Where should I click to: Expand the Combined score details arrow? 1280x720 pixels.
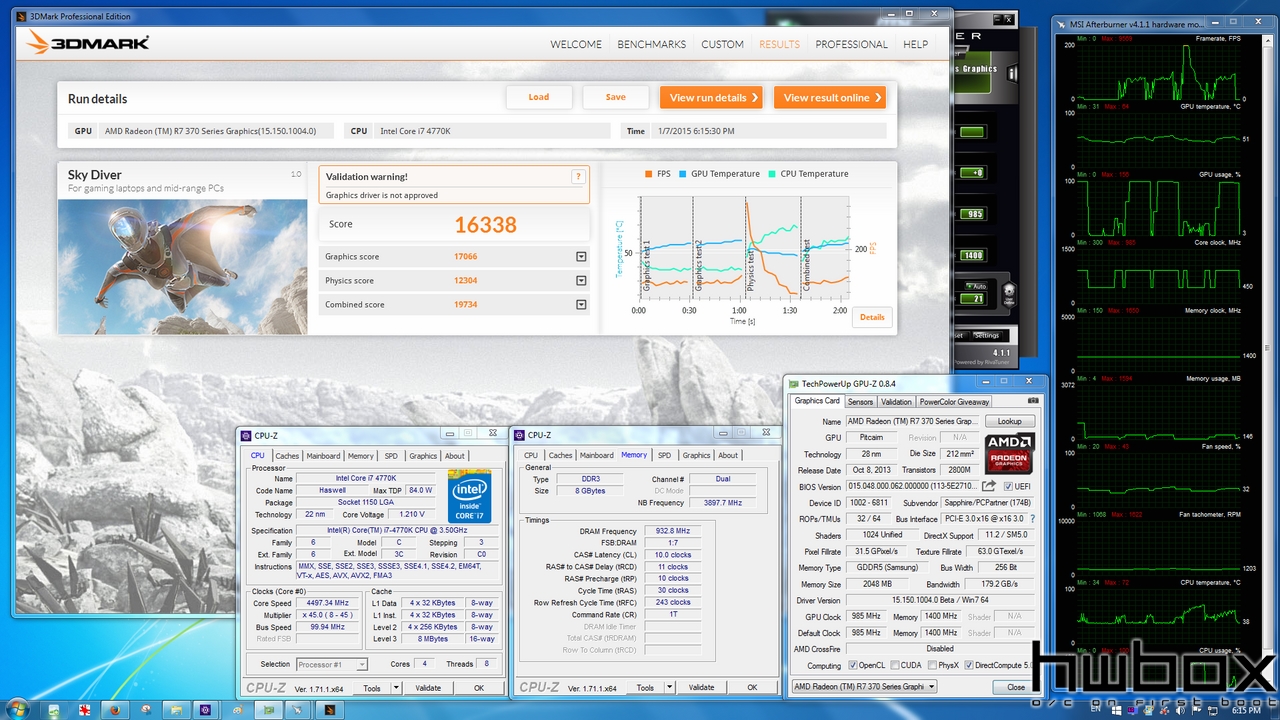pyautogui.click(x=581, y=305)
